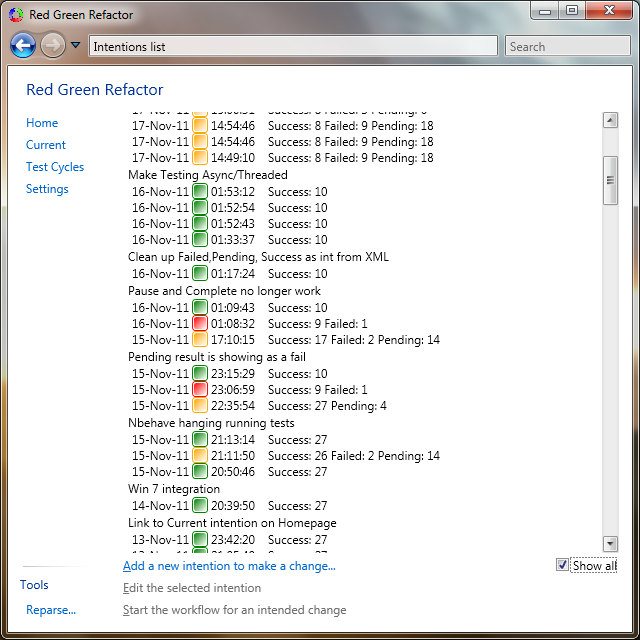Click the scrollbar down arrow

tap(610, 543)
